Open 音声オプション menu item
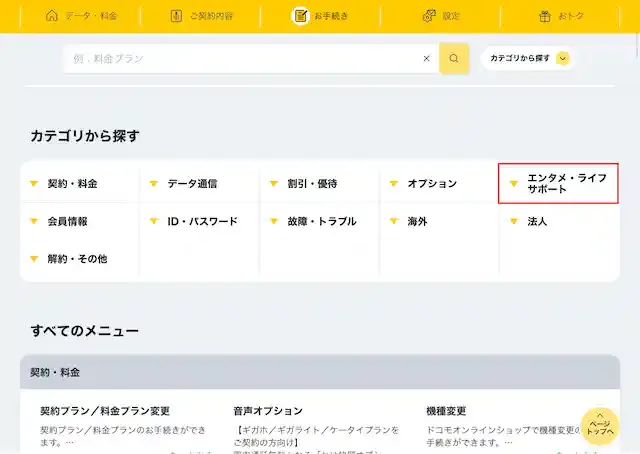 (x=268, y=411)
